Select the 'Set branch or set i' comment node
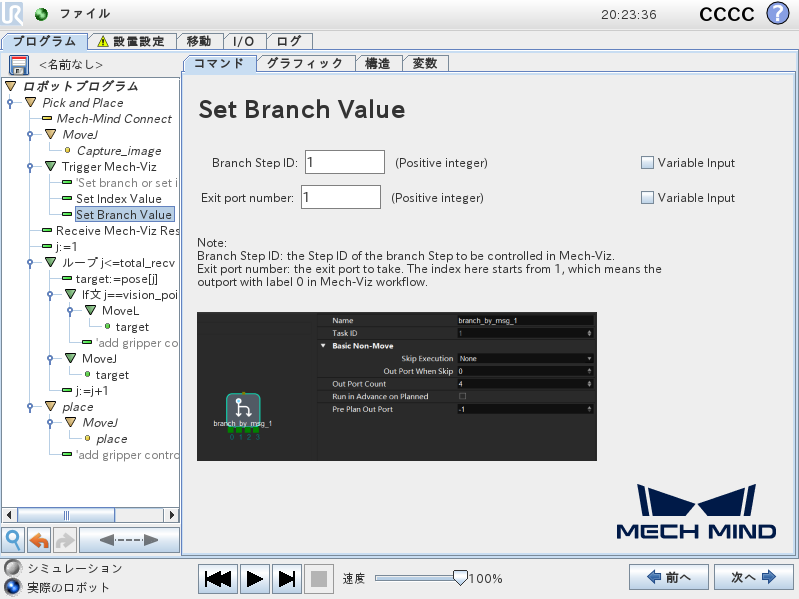Image resolution: width=799 pixels, height=599 pixels. pyautogui.click(x=127, y=183)
